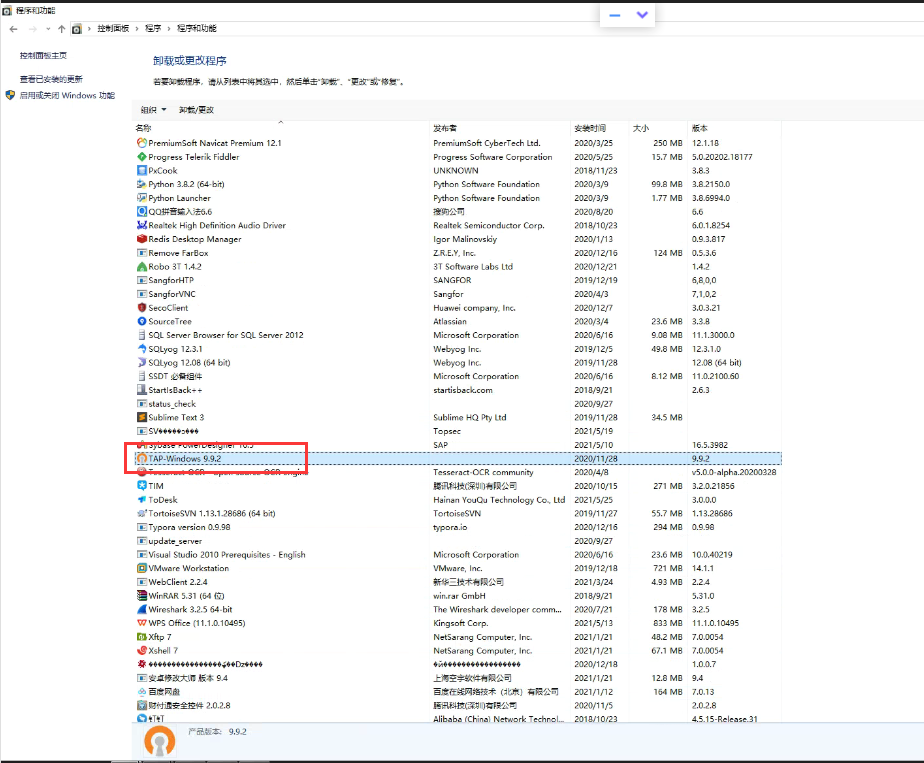924x763 pixels.
Task: Click the Wireshark 3.2.5 shark fin icon
Action: pyautogui.click(x=141, y=609)
